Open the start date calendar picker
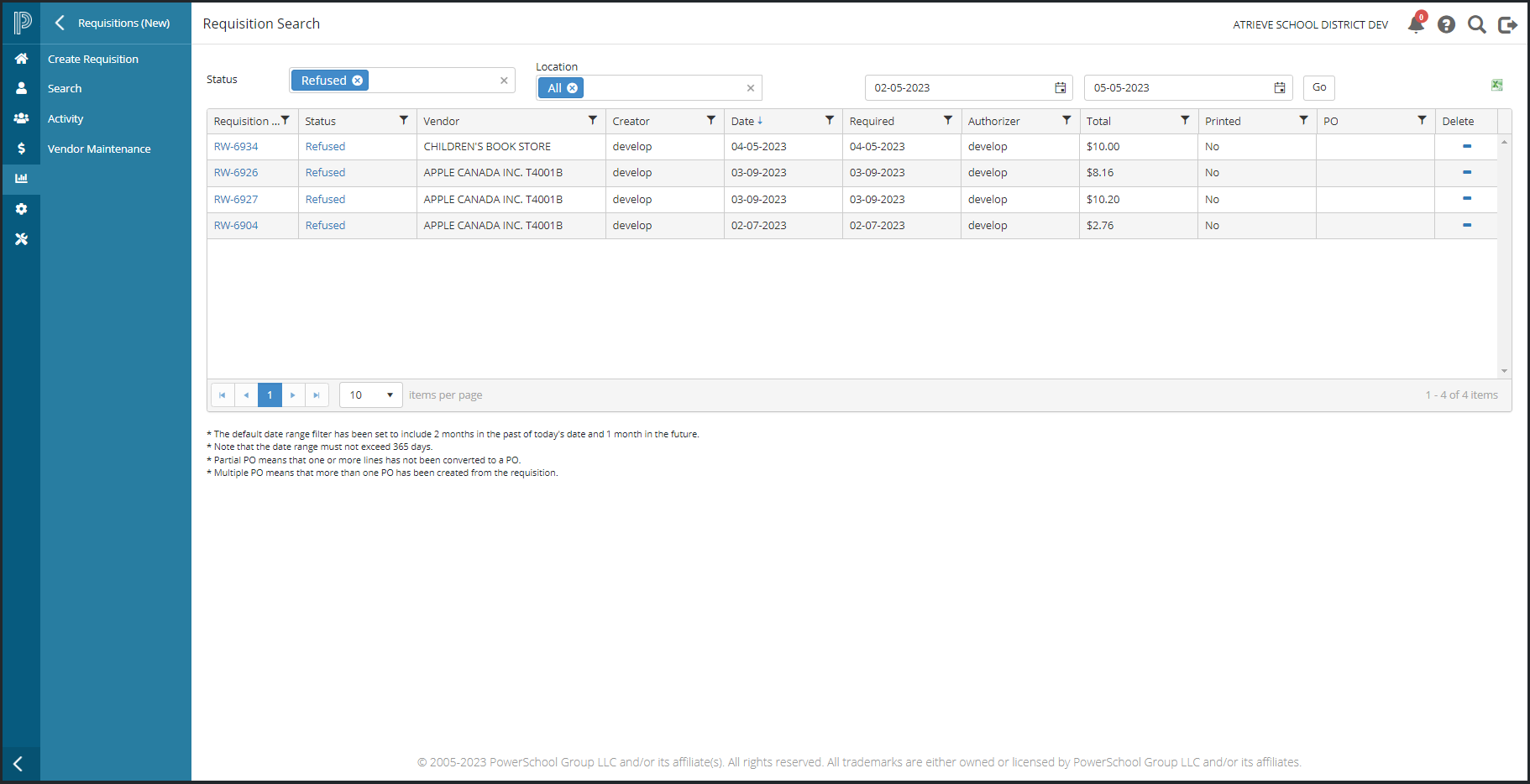Image resolution: width=1530 pixels, height=784 pixels. click(1061, 88)
